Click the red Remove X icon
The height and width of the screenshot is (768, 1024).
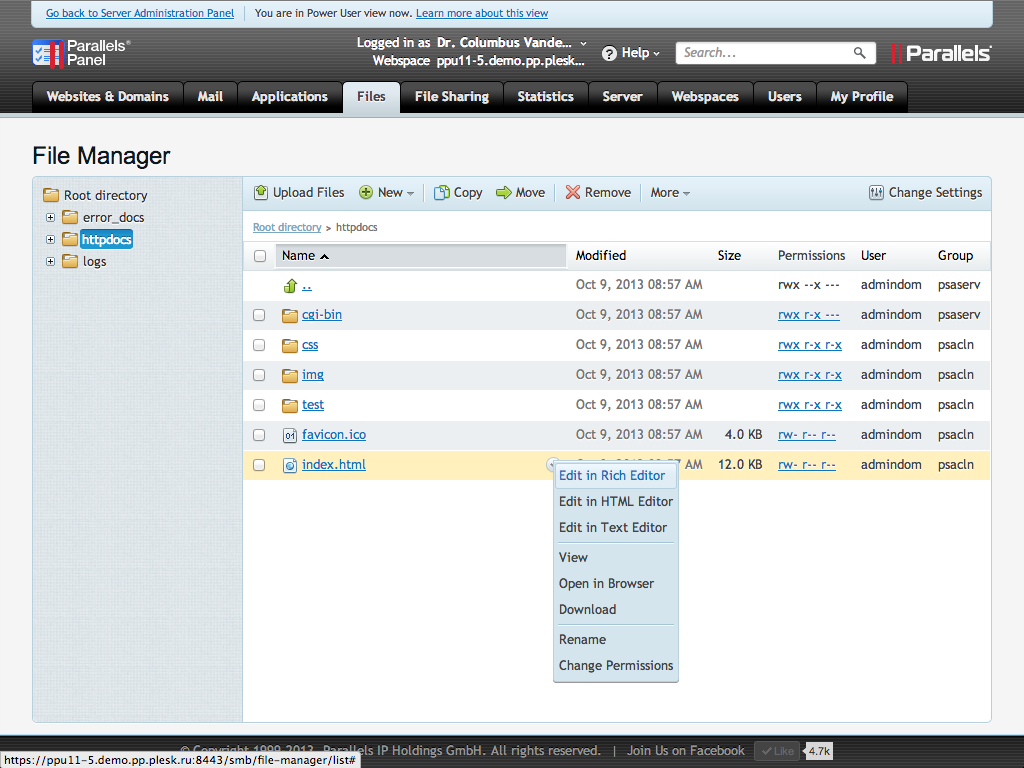pos(573,193)
